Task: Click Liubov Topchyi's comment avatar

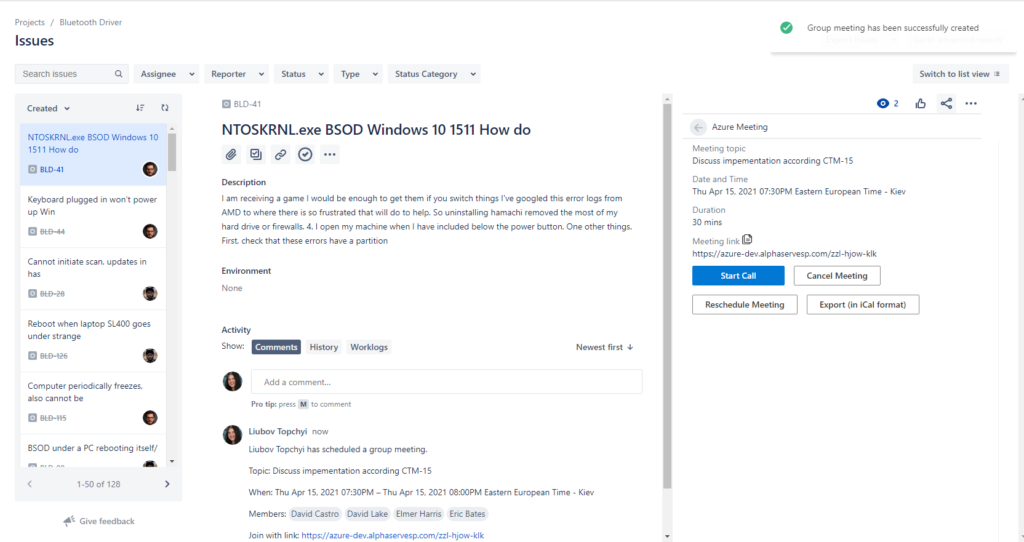Action: 232,434
